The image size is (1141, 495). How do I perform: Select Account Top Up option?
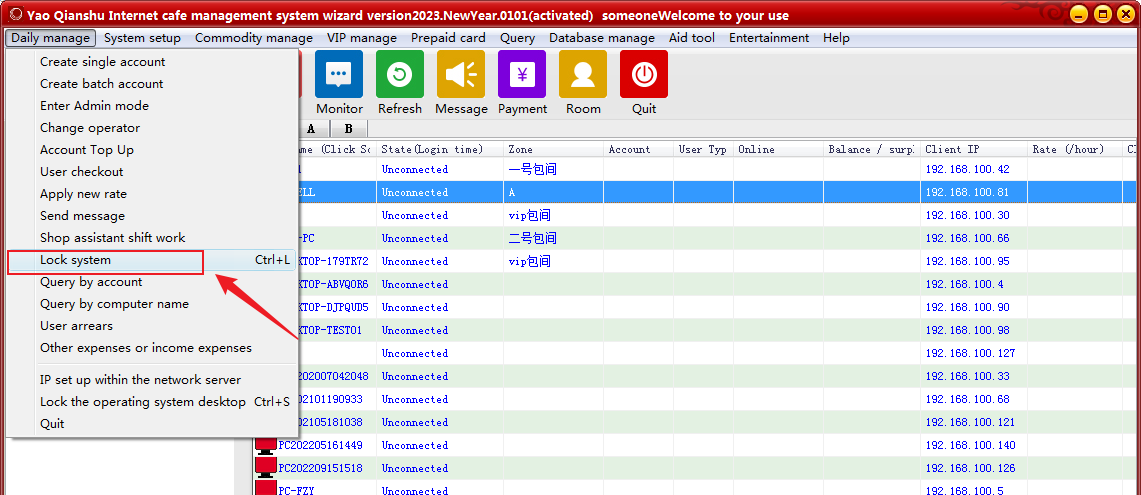(87, 150)
